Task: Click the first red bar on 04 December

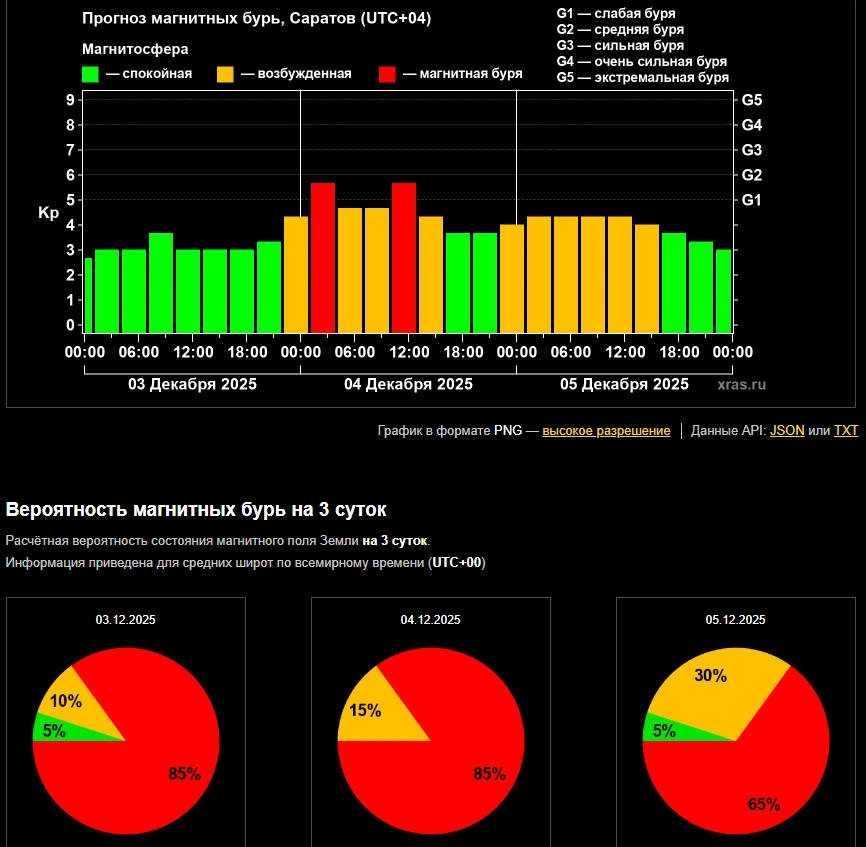Action: 322,258
